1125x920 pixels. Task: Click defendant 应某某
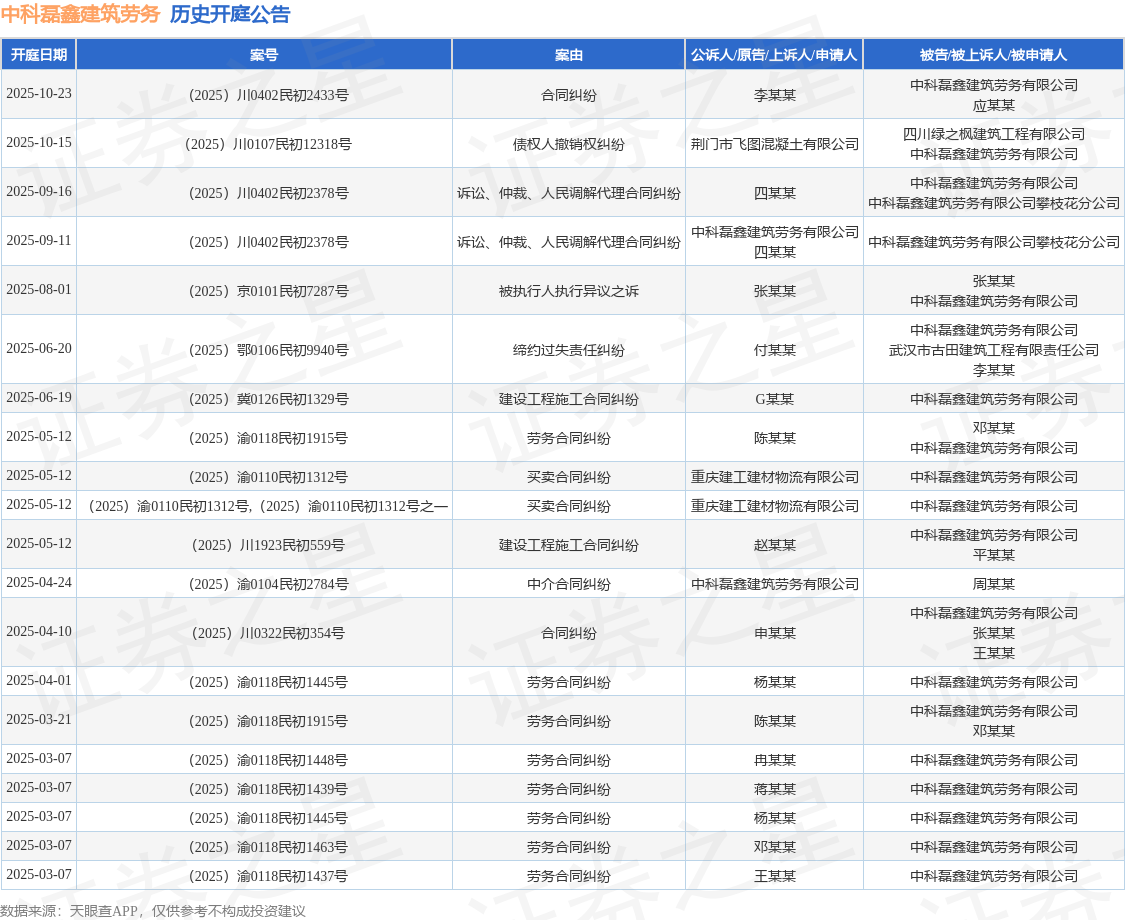(x=994, y=105)
